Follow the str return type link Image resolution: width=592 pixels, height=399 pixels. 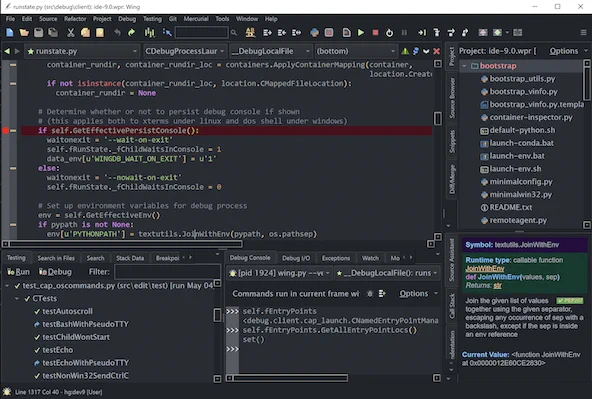(498, 285)
